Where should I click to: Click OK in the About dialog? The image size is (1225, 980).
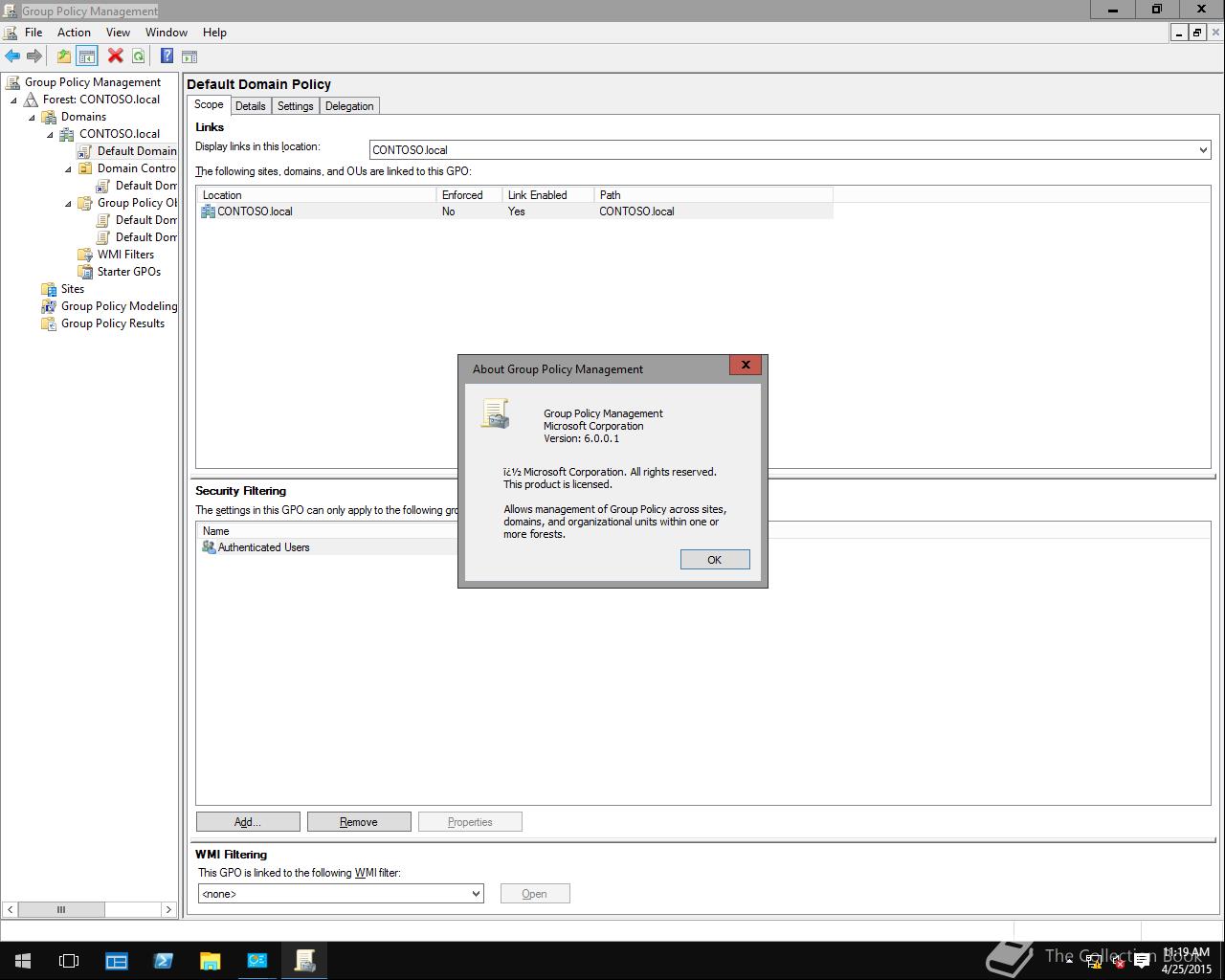[x=715, y=560]
